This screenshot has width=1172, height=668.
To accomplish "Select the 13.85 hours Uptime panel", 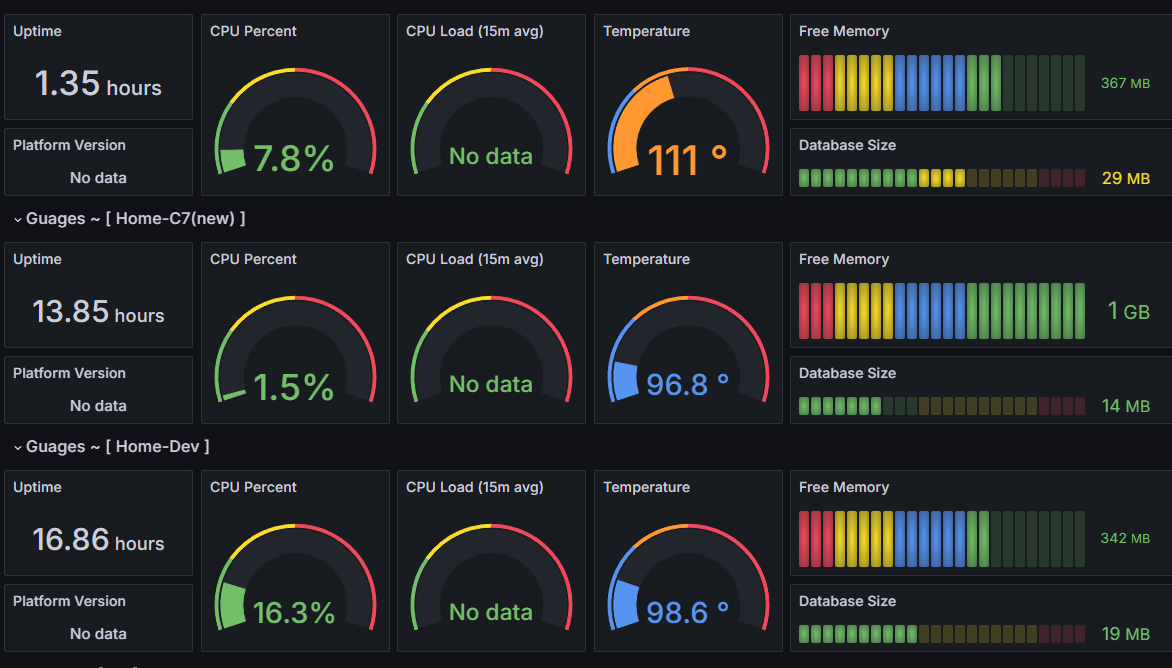I will pos(98,295).
